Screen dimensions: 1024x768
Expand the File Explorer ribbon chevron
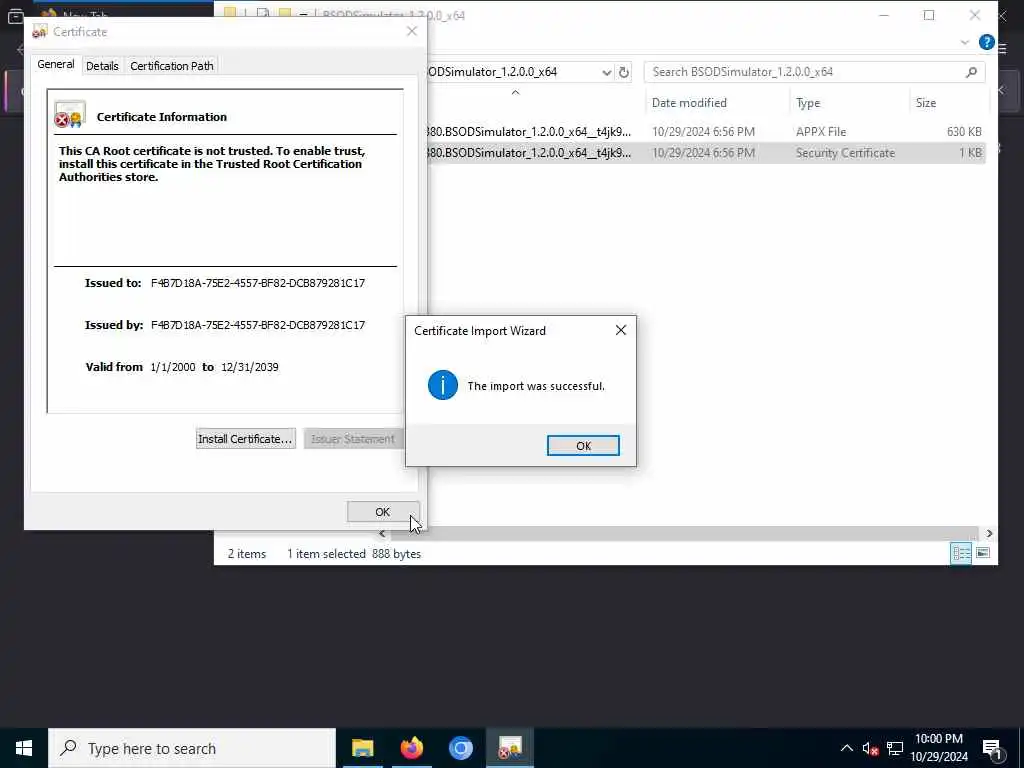coord(965,42)
